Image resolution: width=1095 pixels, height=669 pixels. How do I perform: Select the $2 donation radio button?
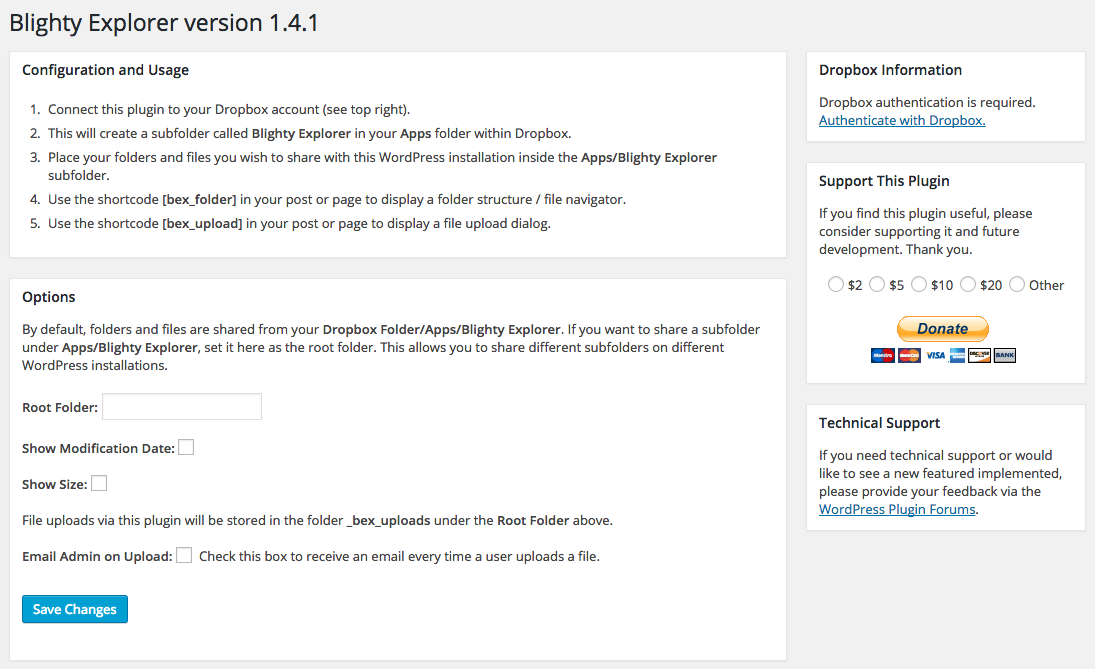click(x=835, y=284)
